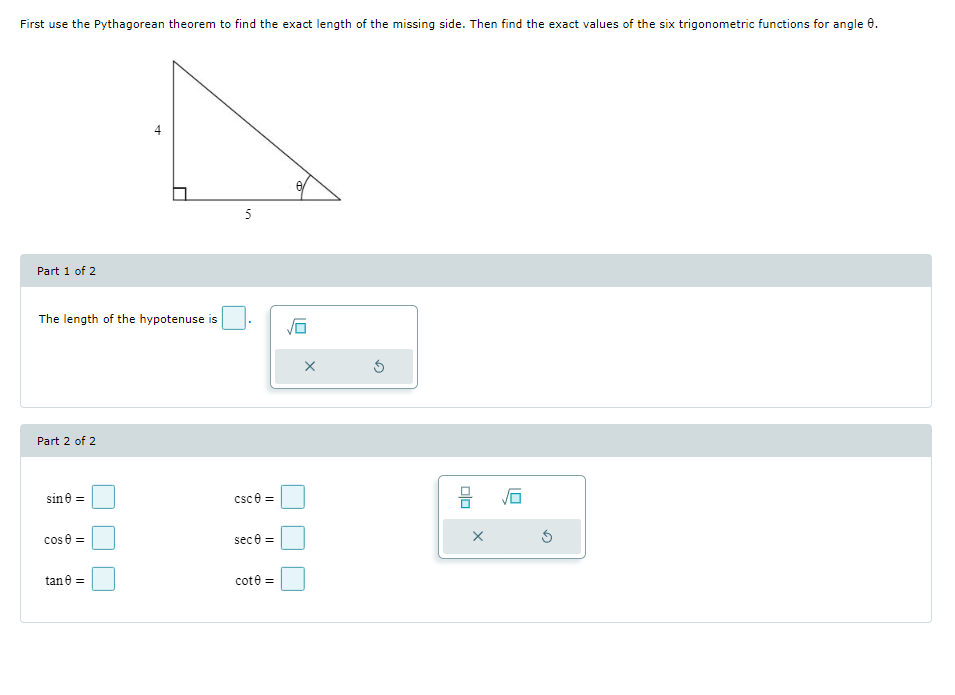This screenshot has height=695, width=955.
Task: Select the Part 2 of 2 header
Action: click(66, 440)
